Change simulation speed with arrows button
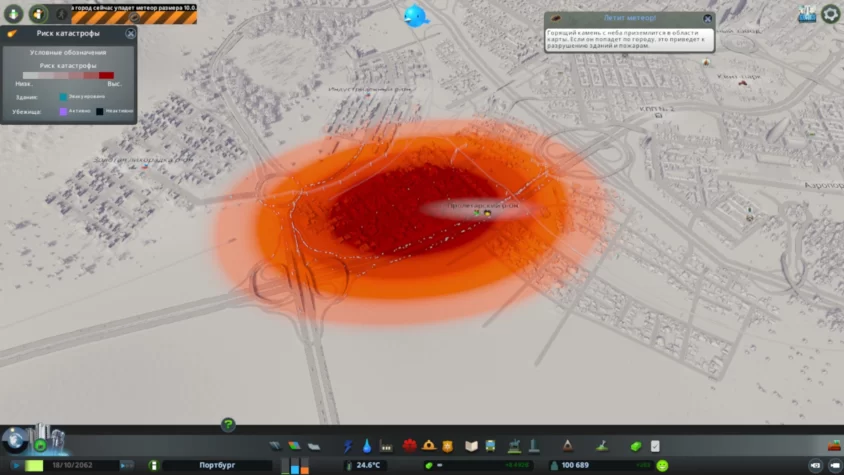Image resolution: width=844 pixels, height=475 pixels. point(126,465)
